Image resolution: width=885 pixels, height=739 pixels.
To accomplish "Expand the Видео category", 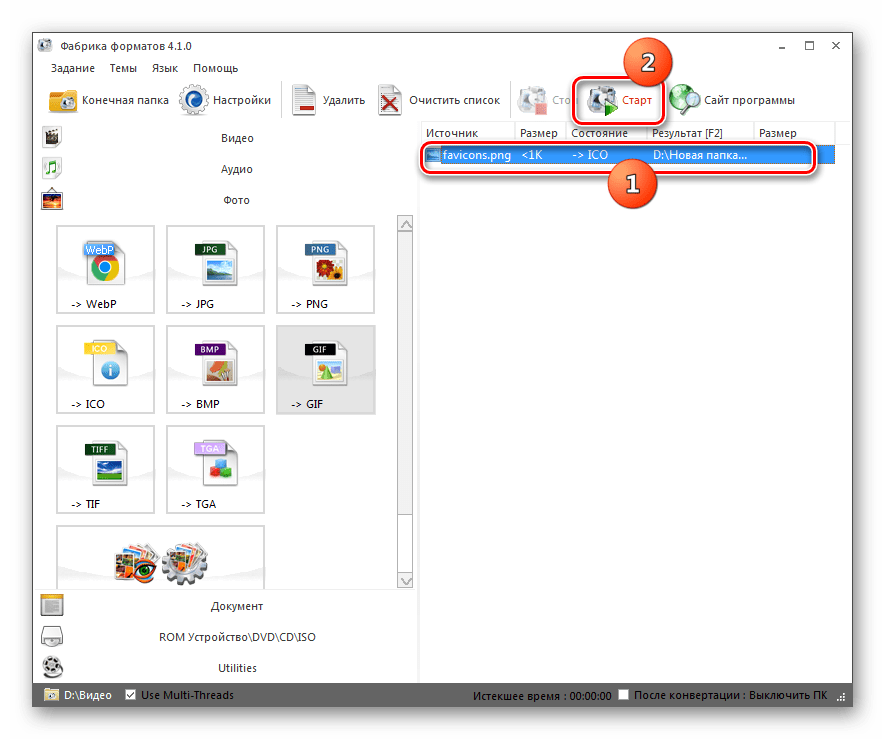I will (x=237, y=138).
